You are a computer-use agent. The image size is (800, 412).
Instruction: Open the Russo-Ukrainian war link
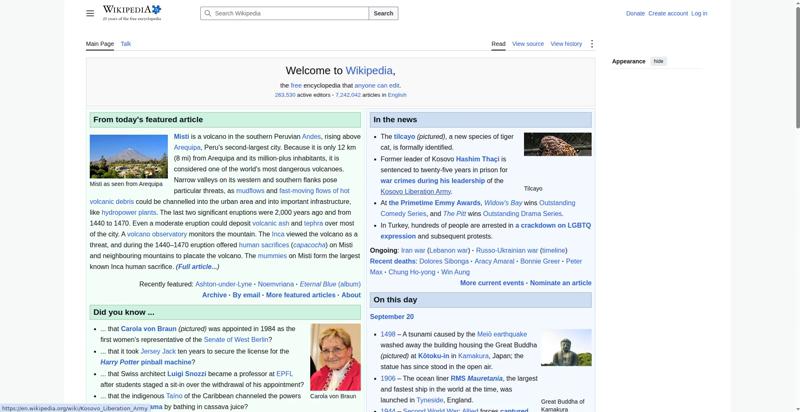(x=506, y=250)
